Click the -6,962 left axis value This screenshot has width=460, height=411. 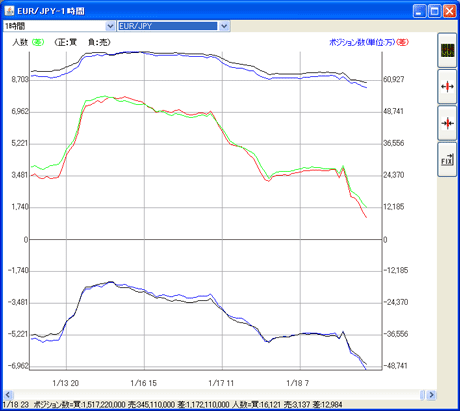click(x=18, y=366)
